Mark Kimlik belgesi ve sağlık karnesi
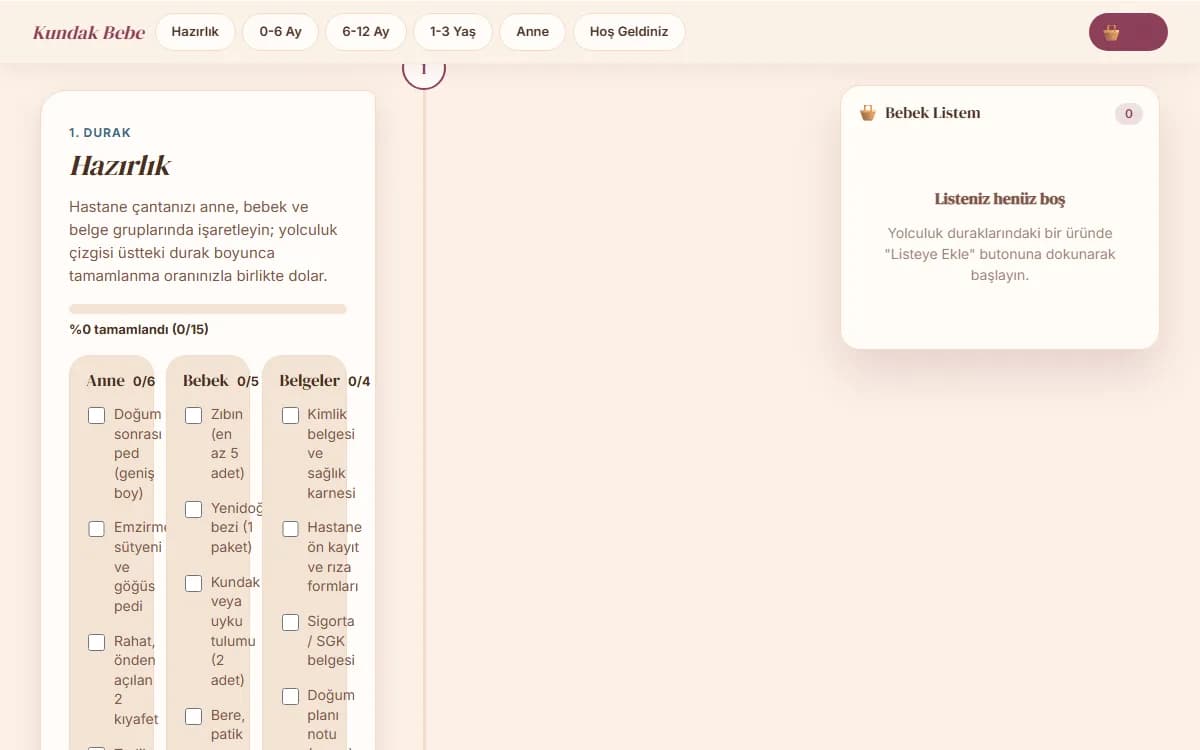 click(290, 415)
